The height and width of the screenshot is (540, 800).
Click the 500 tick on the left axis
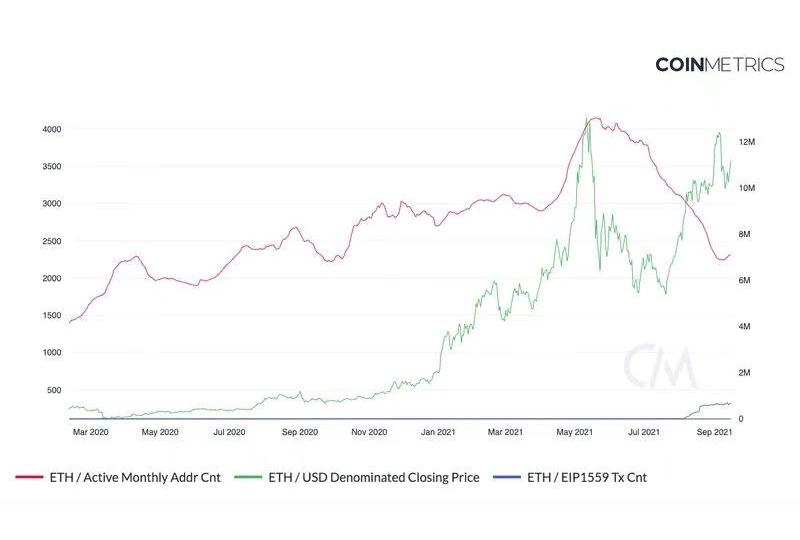[x=55, y=390]
